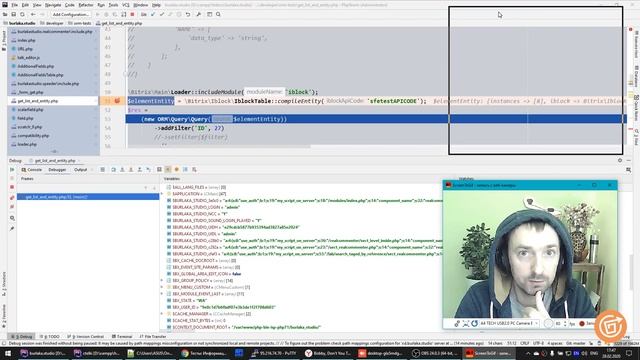640x360 pixels.
Task: Click Mute Breakpoints icon in debug sidebar
Action: click(x=12, y=207)
